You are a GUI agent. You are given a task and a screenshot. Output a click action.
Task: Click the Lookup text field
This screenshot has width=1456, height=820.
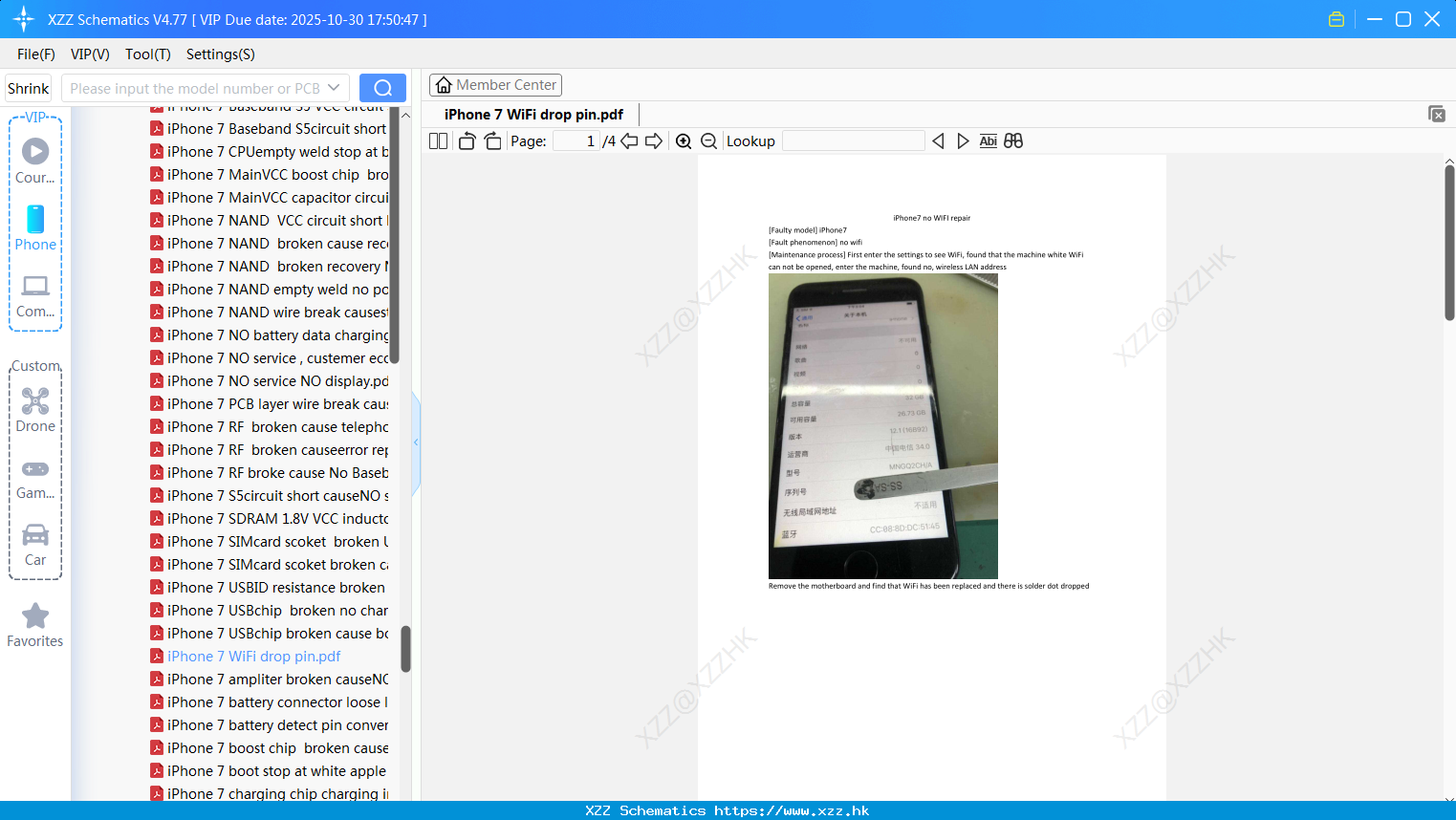coord(853,140)
